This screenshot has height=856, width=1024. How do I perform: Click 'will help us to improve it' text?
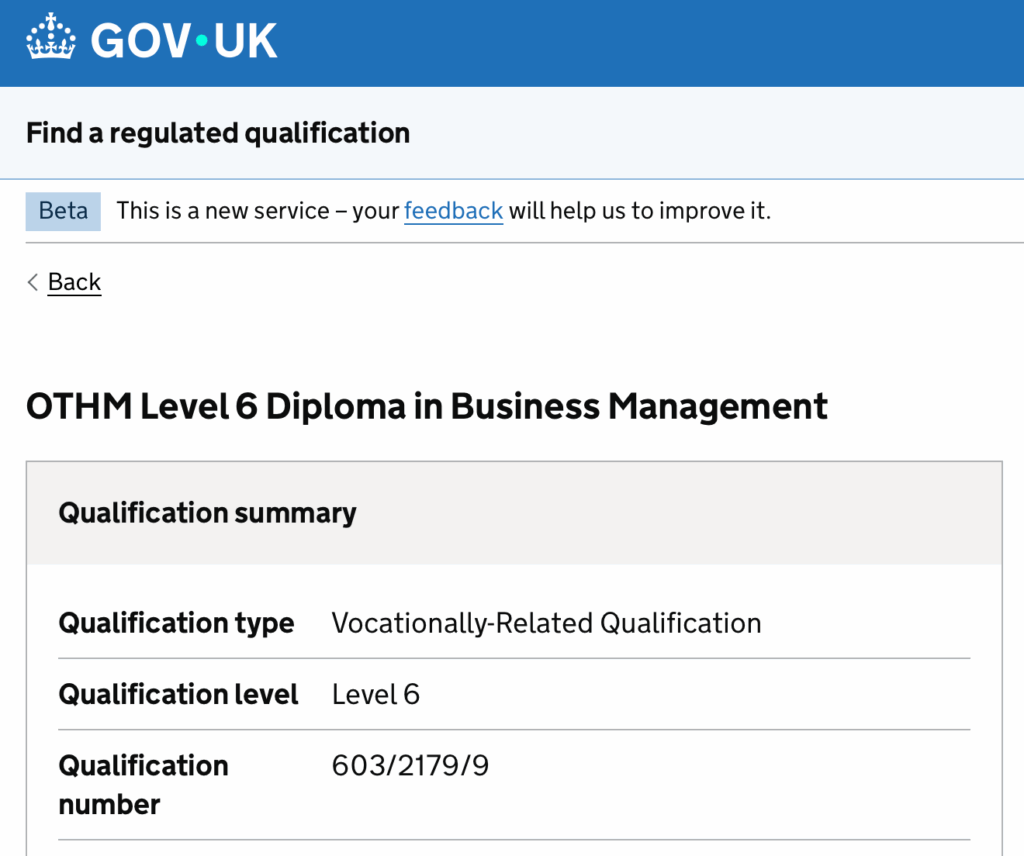640,211
